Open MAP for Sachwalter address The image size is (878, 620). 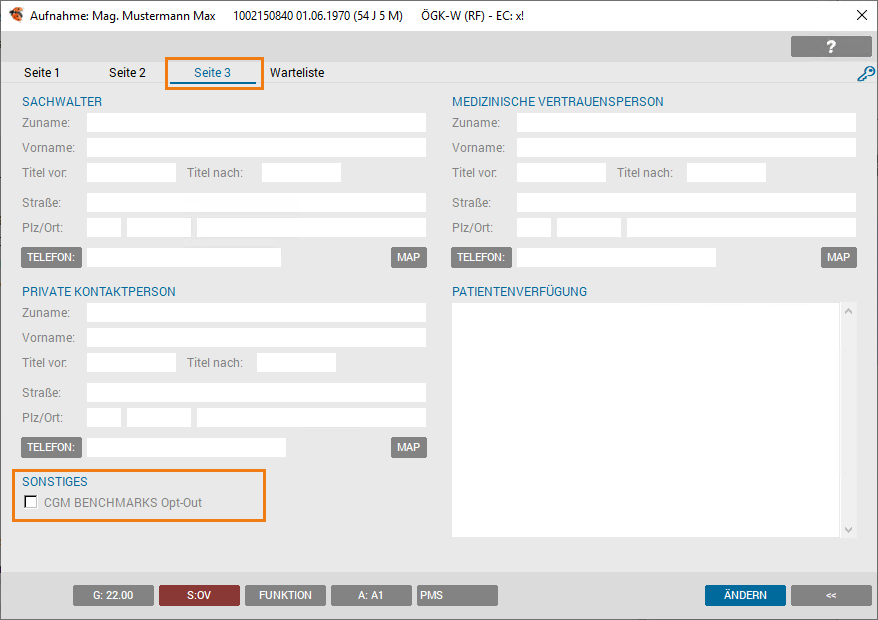coord(408,257)
